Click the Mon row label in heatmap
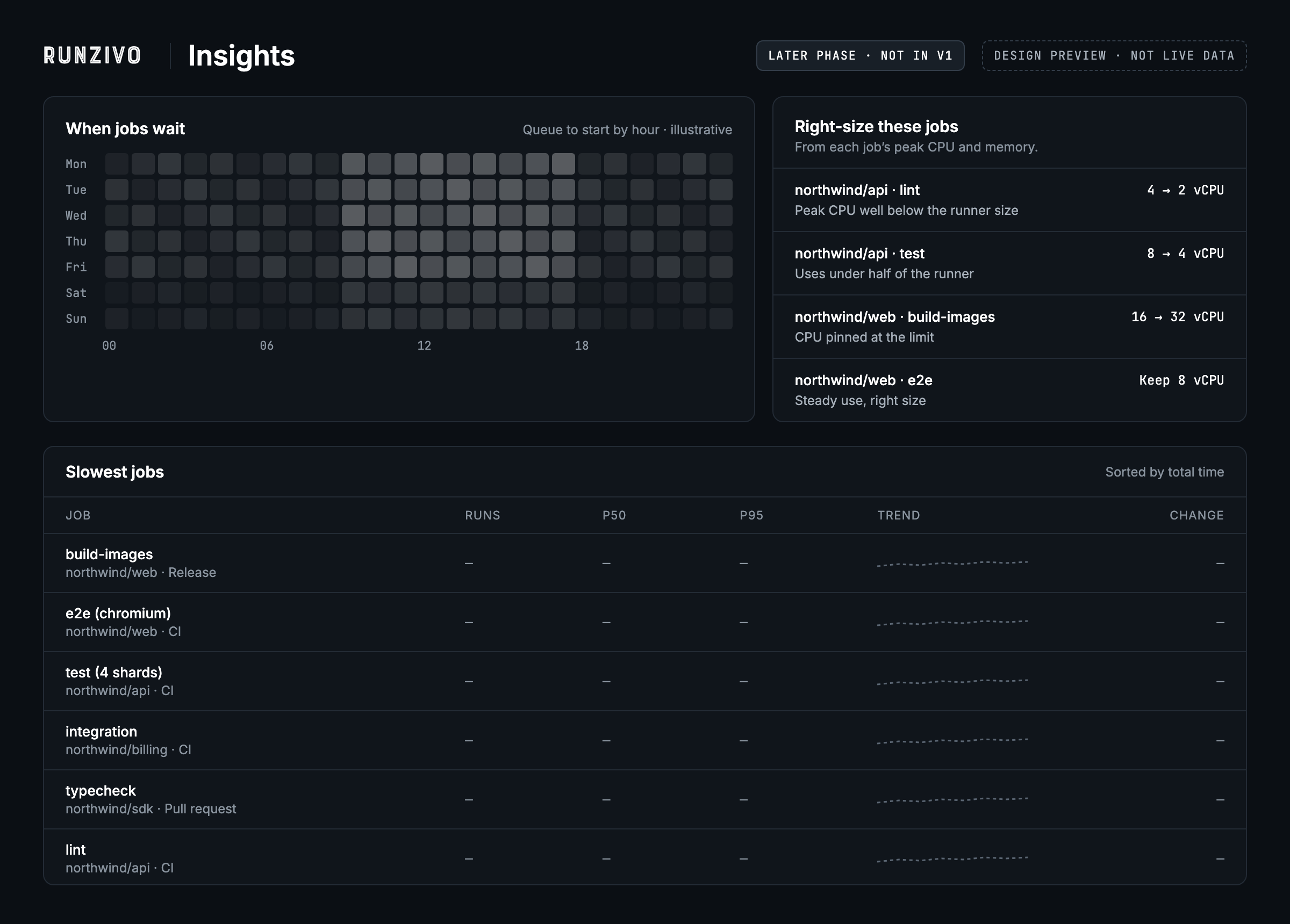Image resolution: width=1290 pixels, height=924 pixels. click(x=76, y=164)
